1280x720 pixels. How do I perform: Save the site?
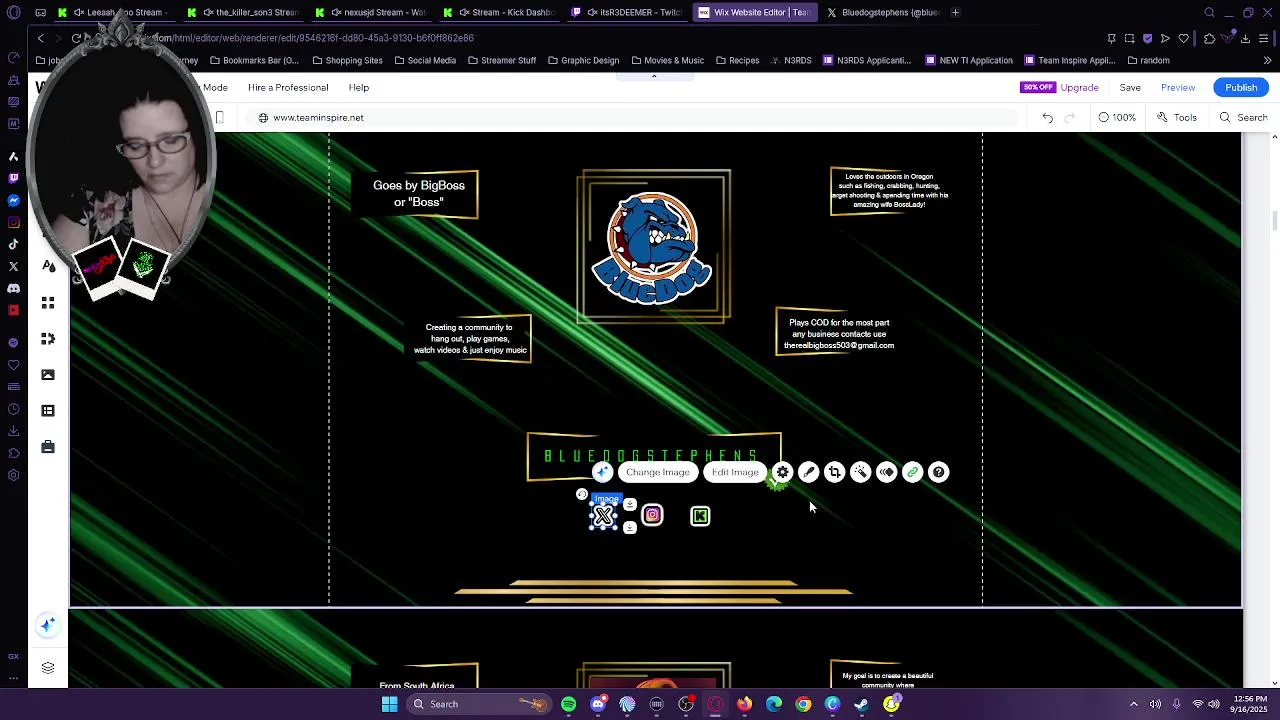(x=1130, y=87)
